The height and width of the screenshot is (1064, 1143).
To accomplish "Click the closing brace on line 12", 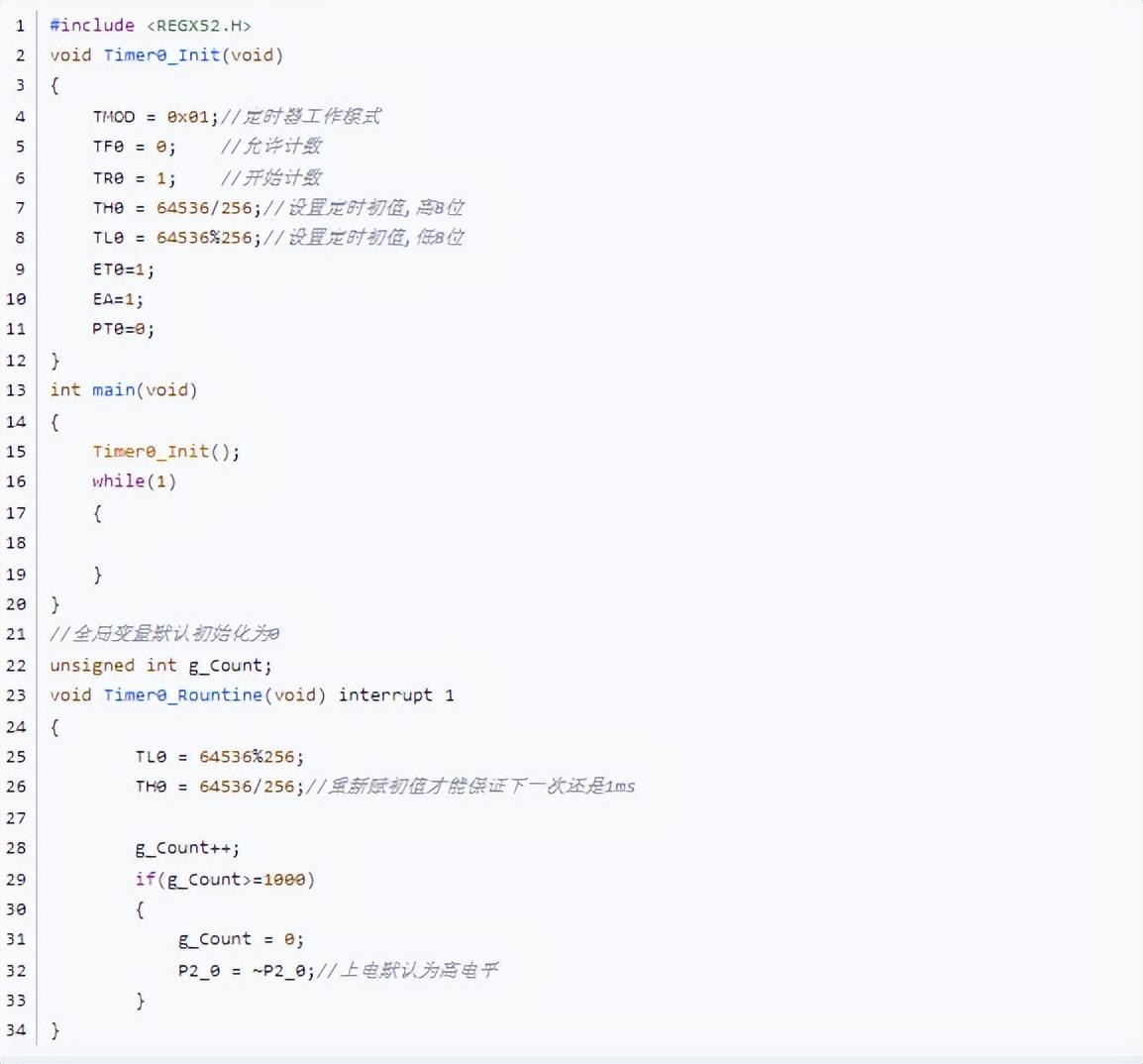I will (x=54, y=361).
